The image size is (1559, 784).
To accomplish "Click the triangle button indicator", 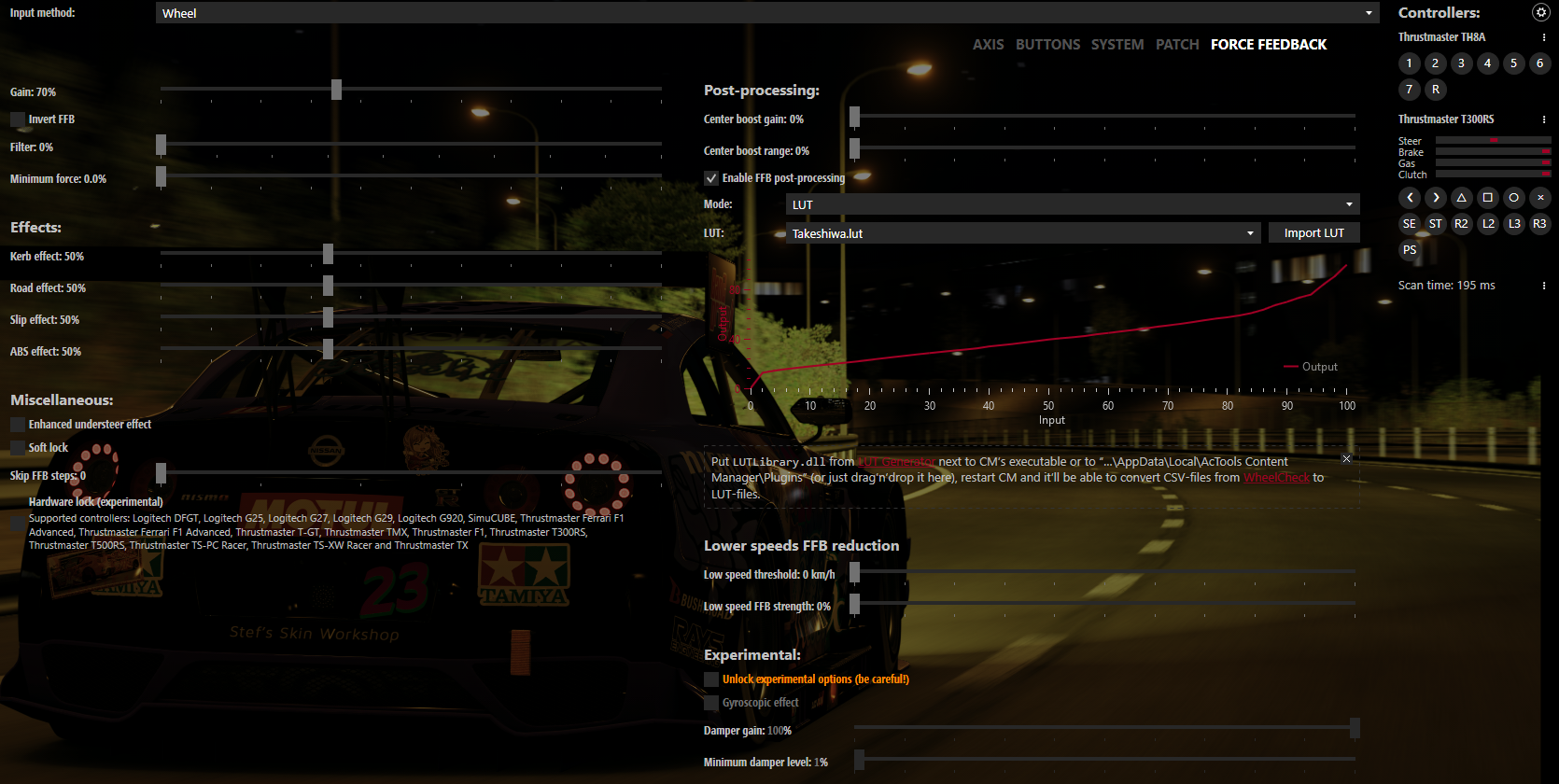I will click(x=1462, y=198).
